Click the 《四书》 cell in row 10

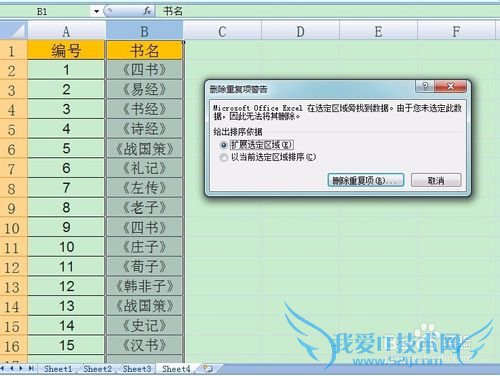[144, 227]
